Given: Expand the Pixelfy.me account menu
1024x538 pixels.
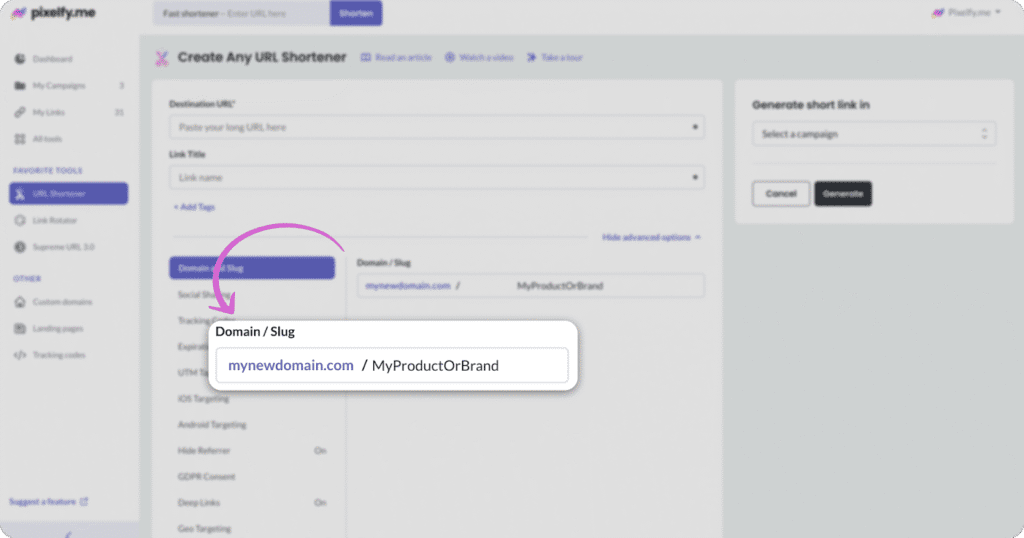Looking at the screenshot, I should pos(965,13).
